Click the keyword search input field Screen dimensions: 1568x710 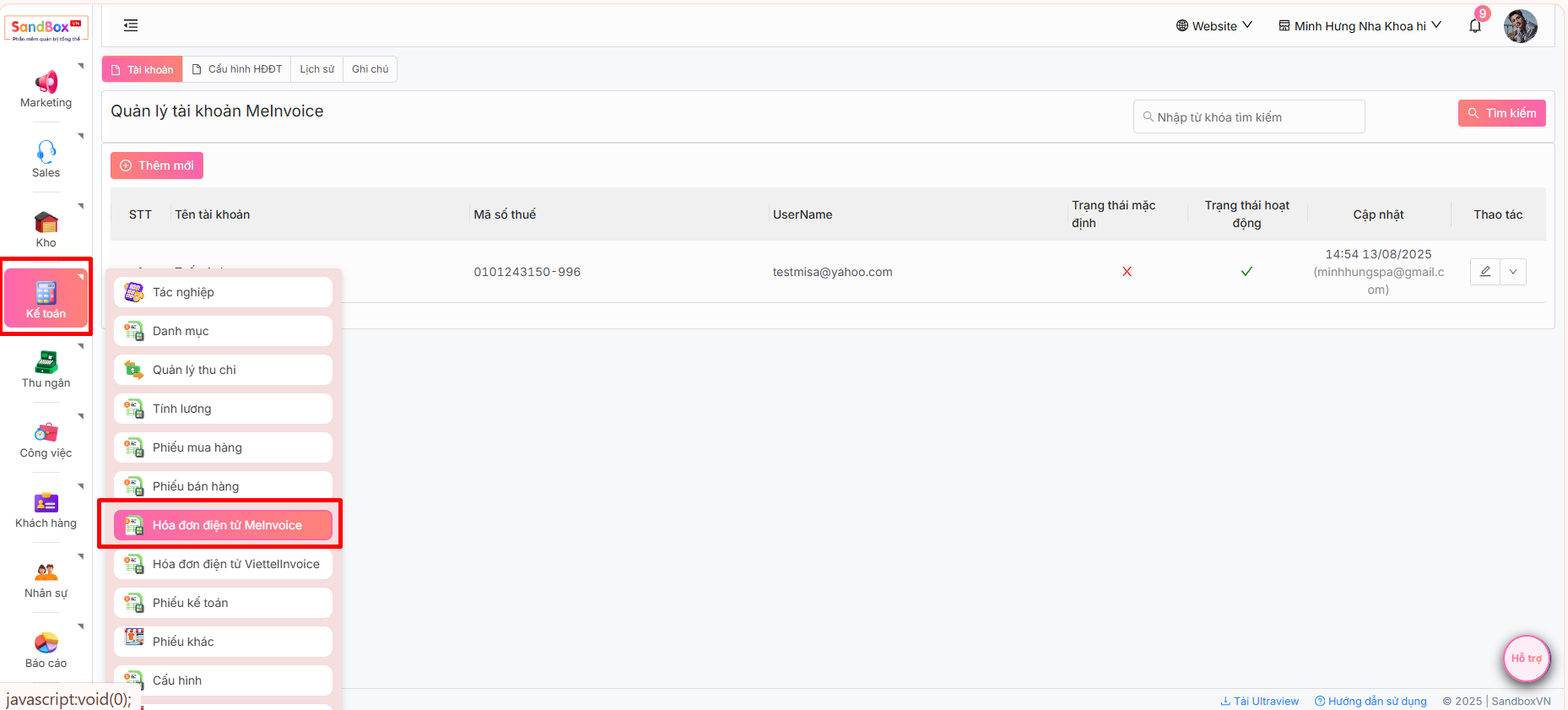tap(1249, 117)
